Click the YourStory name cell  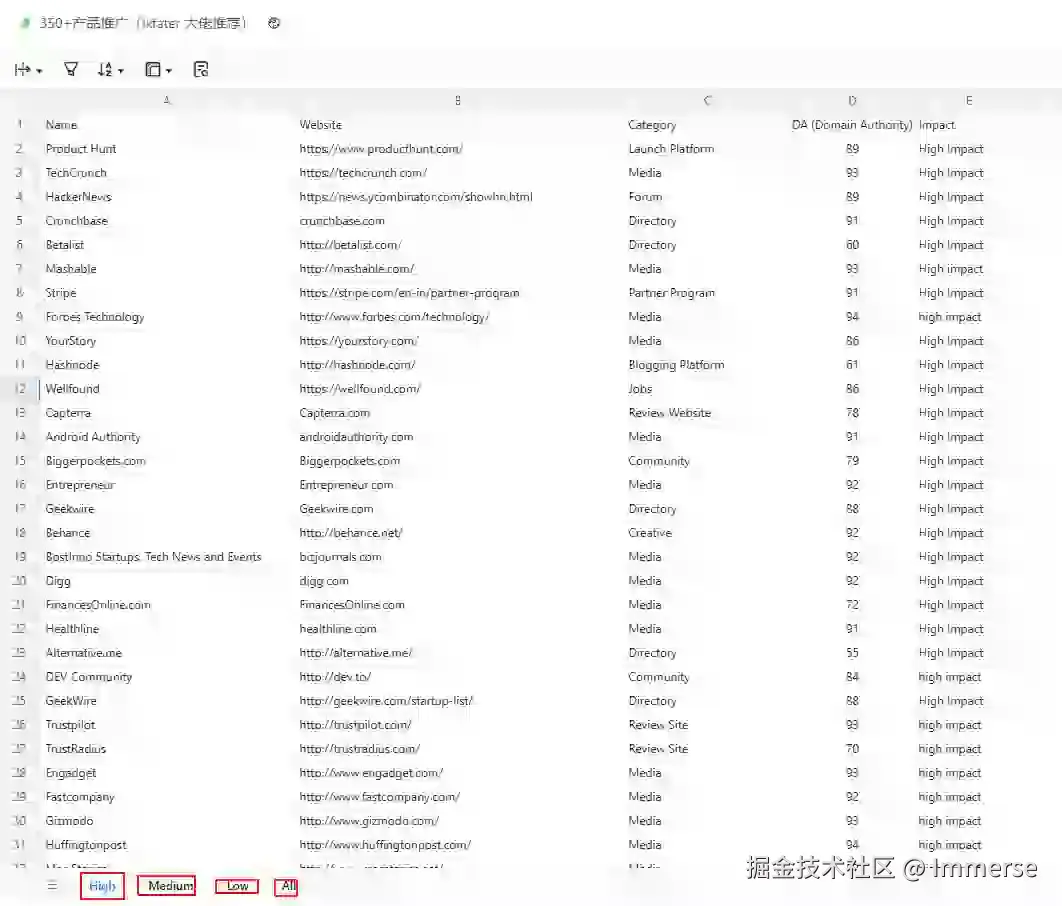point(70,341)
